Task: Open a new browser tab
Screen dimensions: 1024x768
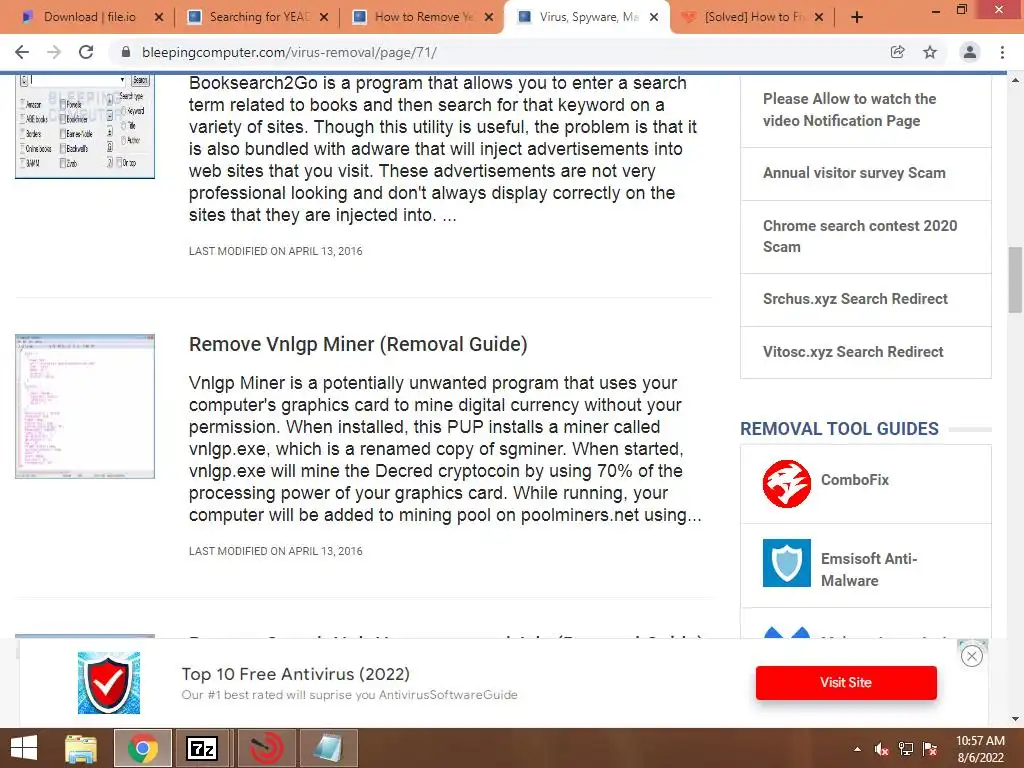Action: point(857,17)
